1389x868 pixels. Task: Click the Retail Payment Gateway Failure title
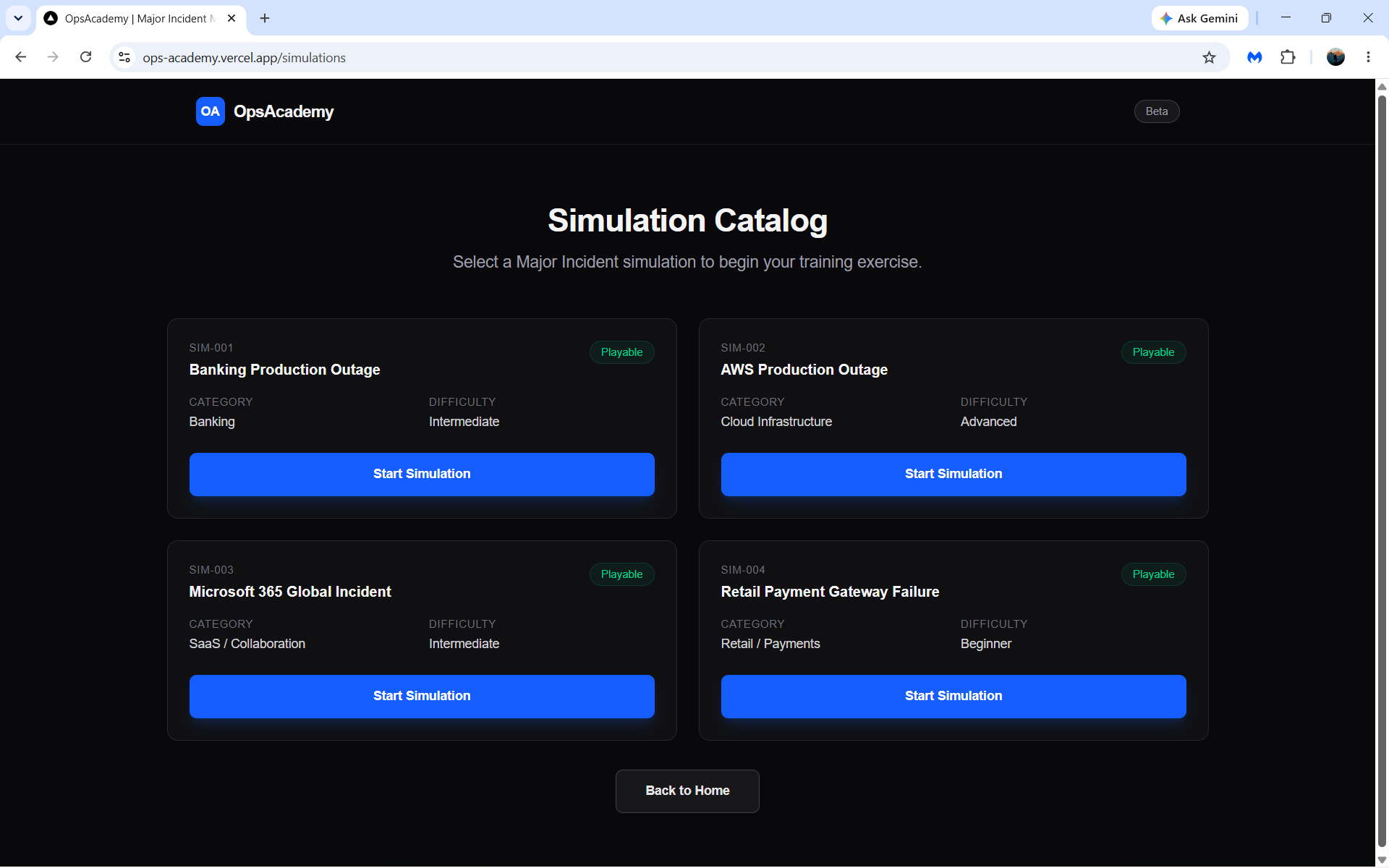[830, 592]
